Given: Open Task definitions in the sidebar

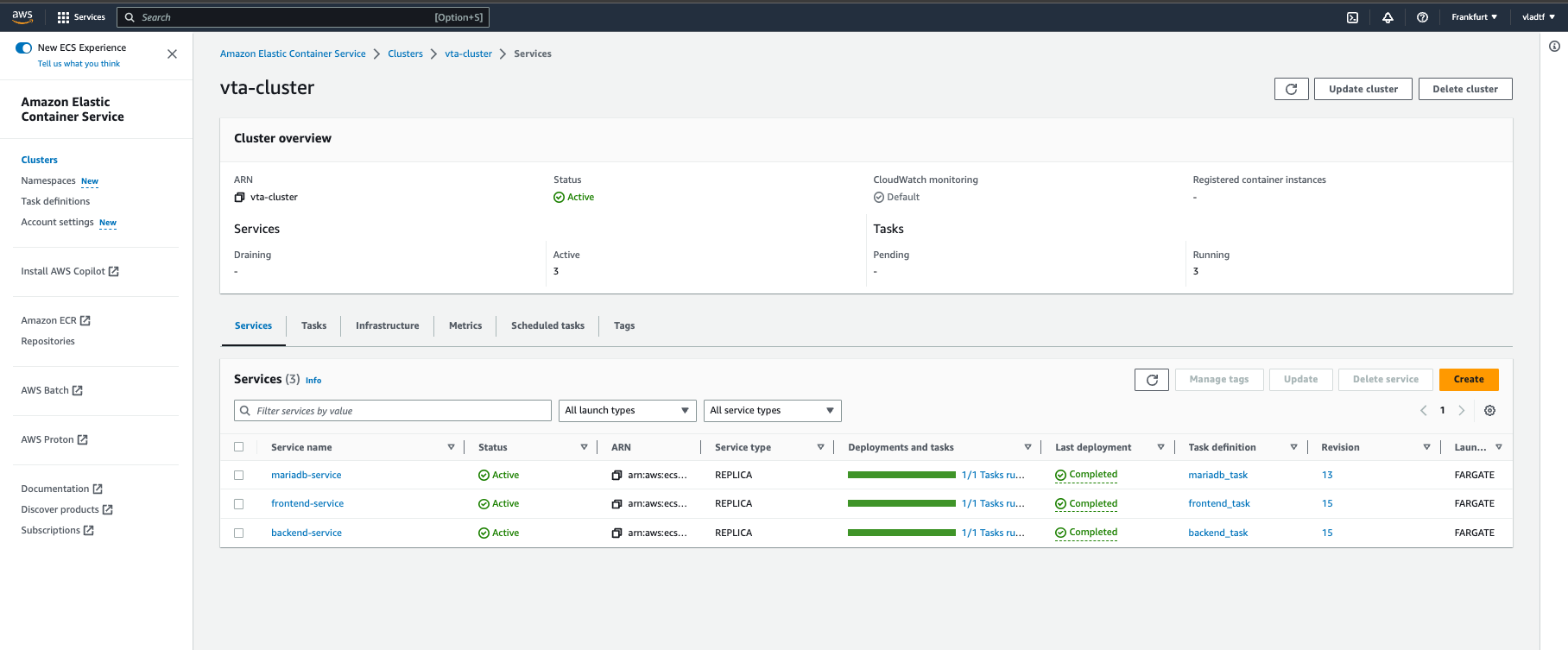Looking at the screenshot, I should tap(55, 201).
